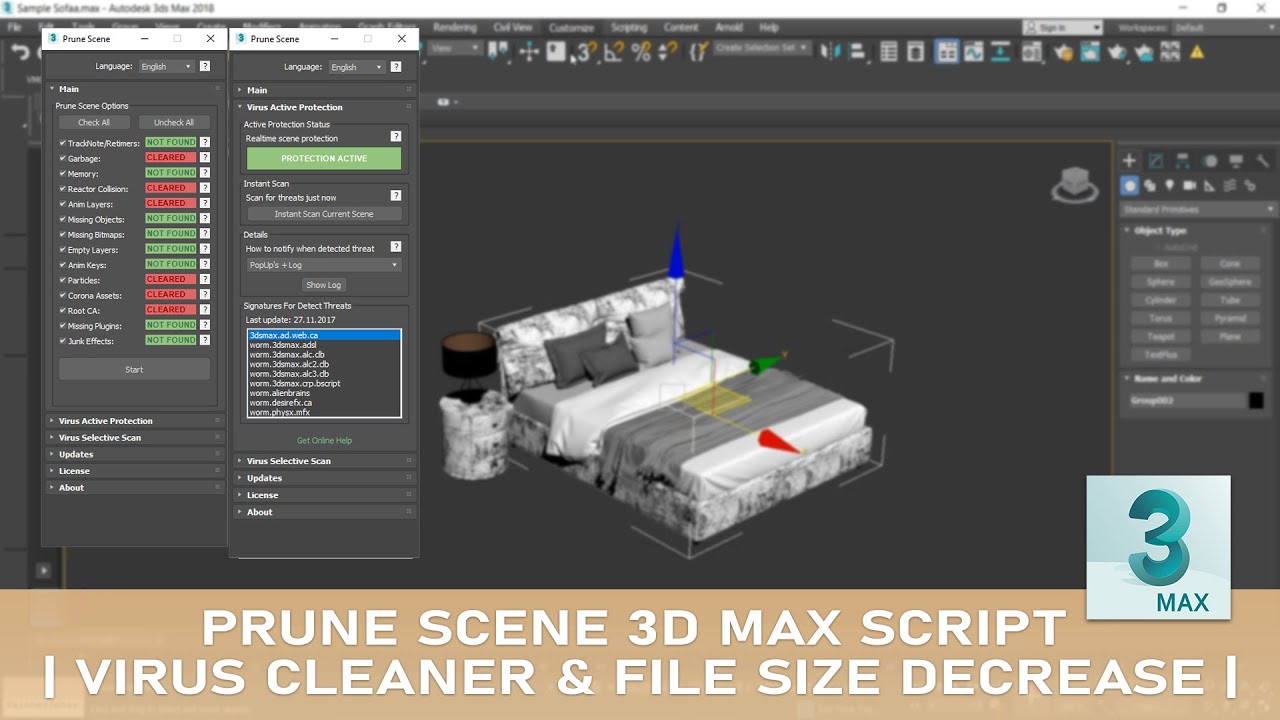The height and width of the screenshot is (720, 1280).
Task: Toggle the Percent Snap tool
Action: tap(641, 51)
